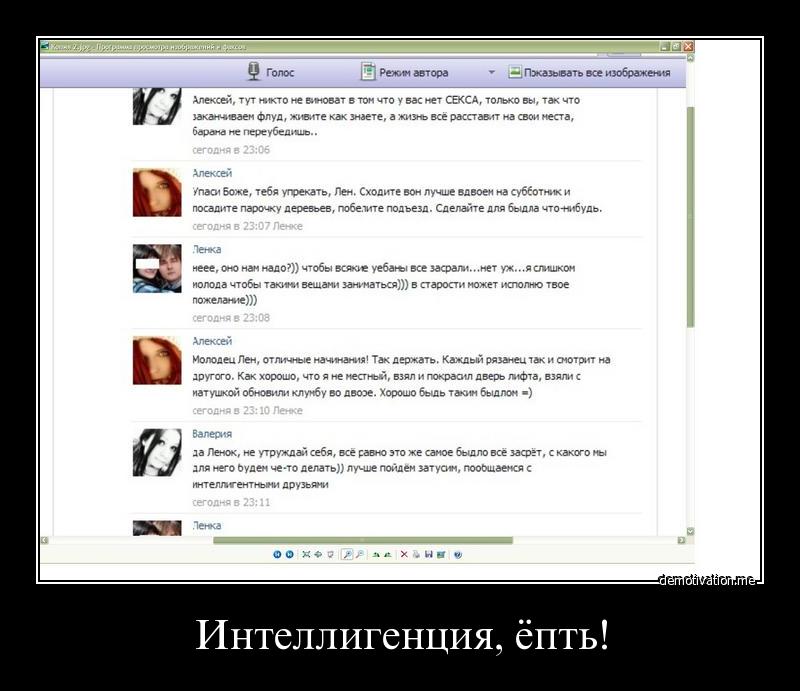The width and height of the screenshot is (800, 691).
Task: Click message text starting 'Молодец Лен, отличные начинания'
Action: pos(401,376)
